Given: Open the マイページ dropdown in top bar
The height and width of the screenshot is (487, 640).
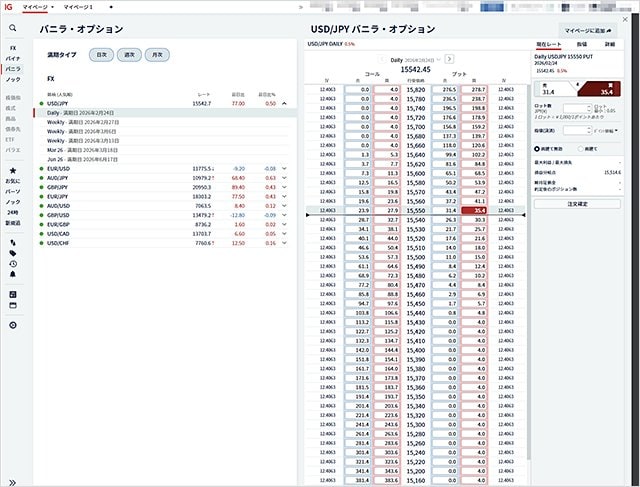Looking at the screenshot, I should pos(38,7).
